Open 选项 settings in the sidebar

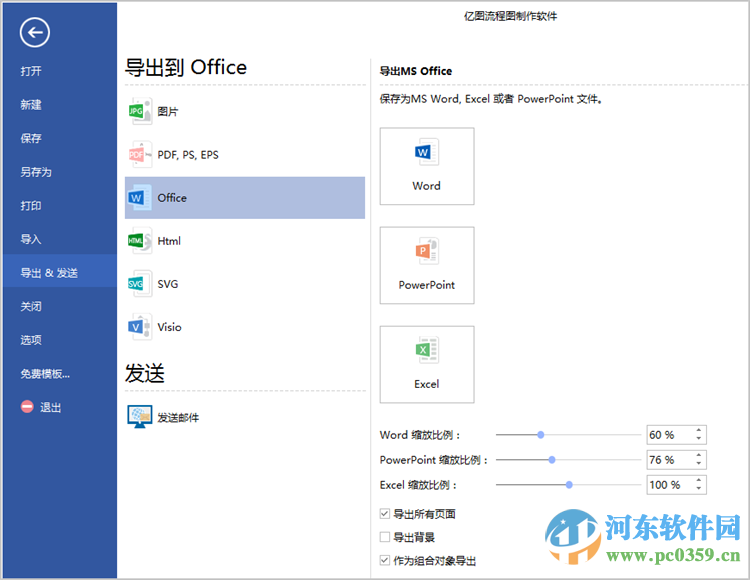point(31,340)
